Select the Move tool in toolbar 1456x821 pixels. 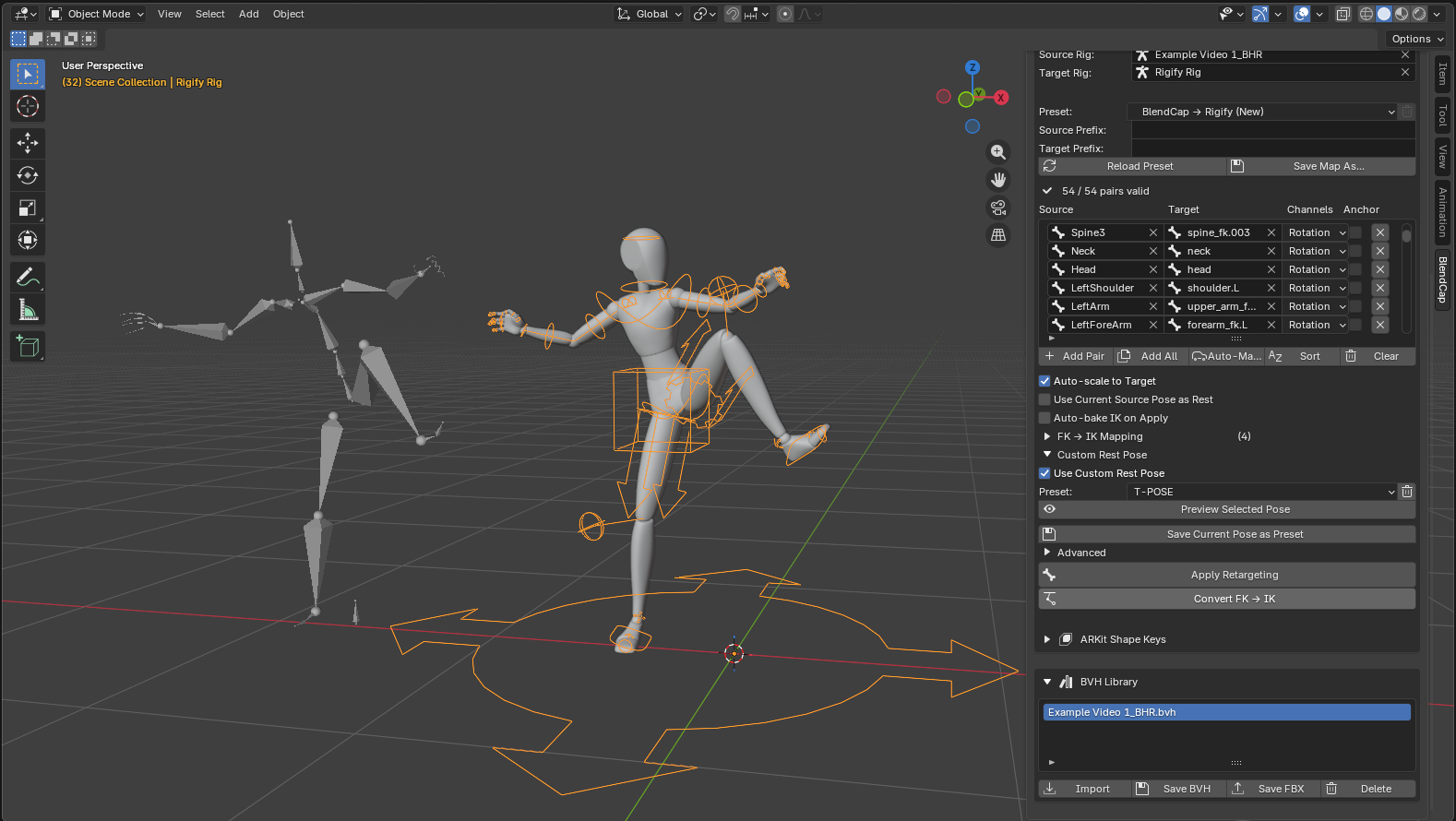point(28,143)
